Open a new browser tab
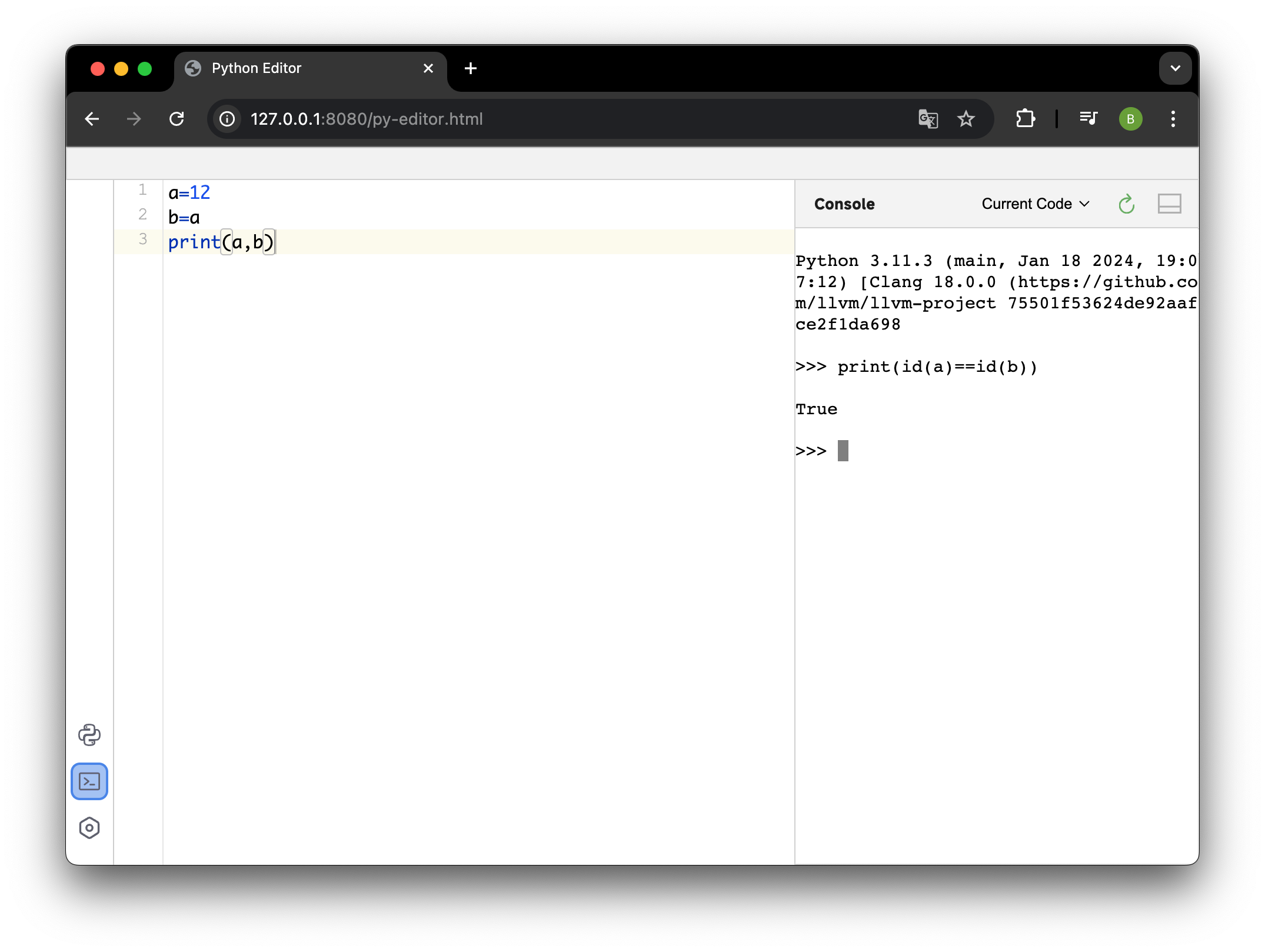Screen dimensions: 1265x952 (470, 69)
